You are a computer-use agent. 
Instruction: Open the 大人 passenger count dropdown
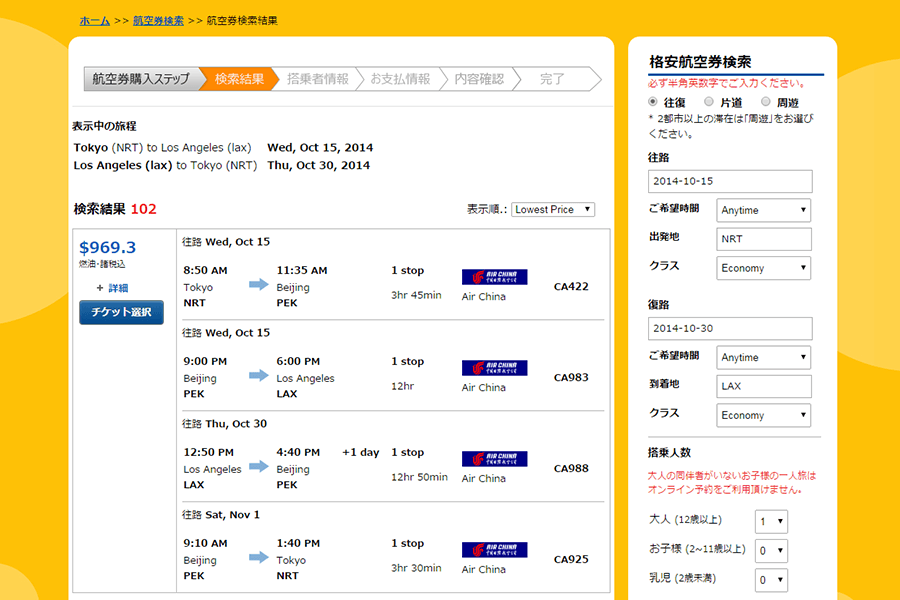pyautogui.click(x=771, y=521)
